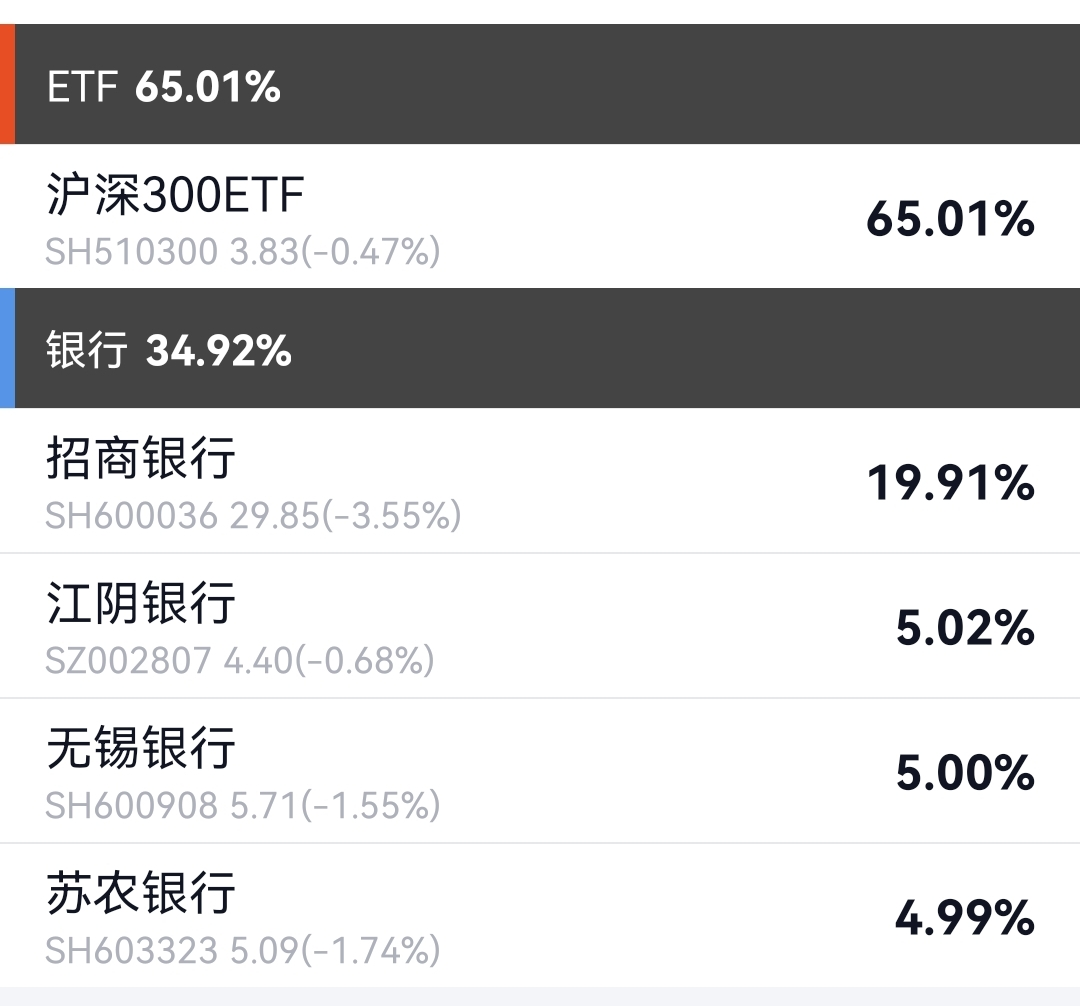Open the 苏农银行 stock details
Image resolution: width=1080 pixels, height=1006 pixels.
[142, 893]
